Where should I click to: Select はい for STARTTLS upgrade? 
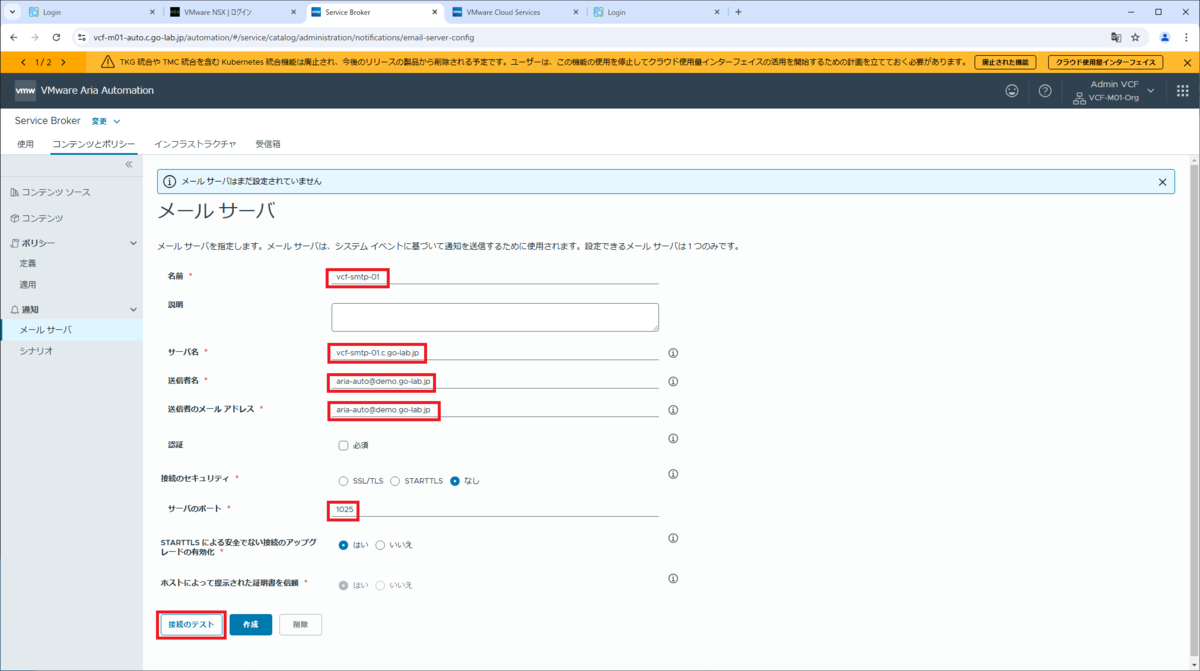point(343,545)
